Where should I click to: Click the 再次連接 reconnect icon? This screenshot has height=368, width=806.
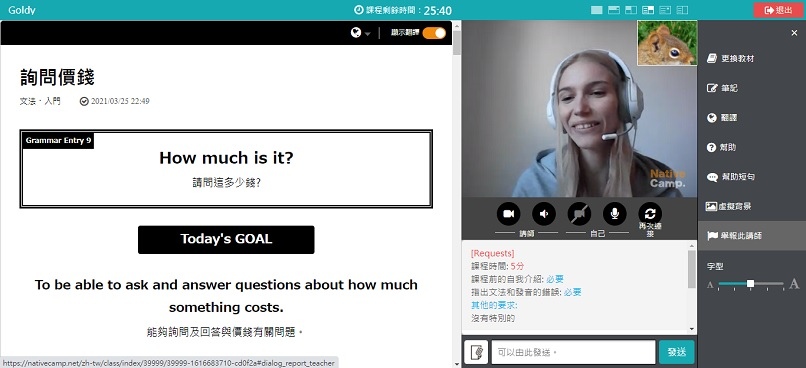(x=650, y=214)
